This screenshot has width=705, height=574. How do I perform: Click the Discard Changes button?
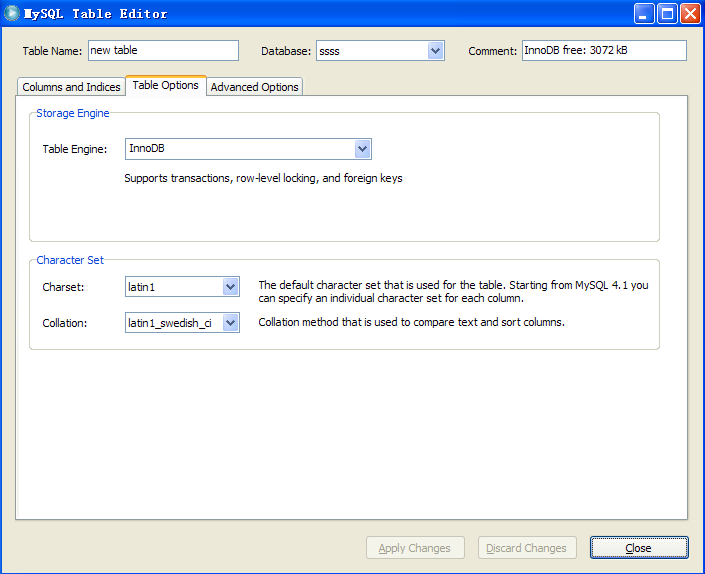527,548
